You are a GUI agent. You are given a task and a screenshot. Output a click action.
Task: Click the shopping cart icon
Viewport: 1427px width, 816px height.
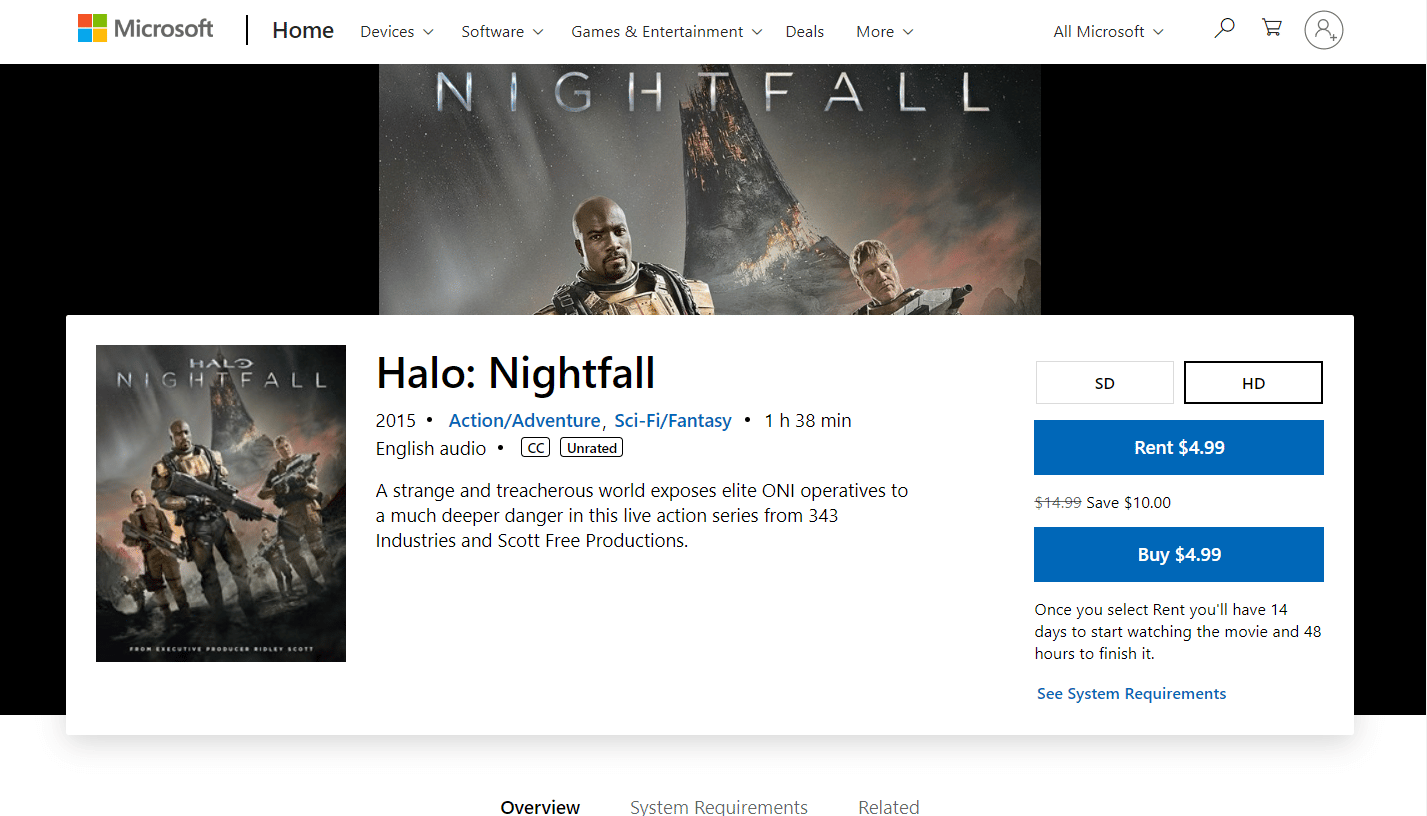tap(1271, 28)
